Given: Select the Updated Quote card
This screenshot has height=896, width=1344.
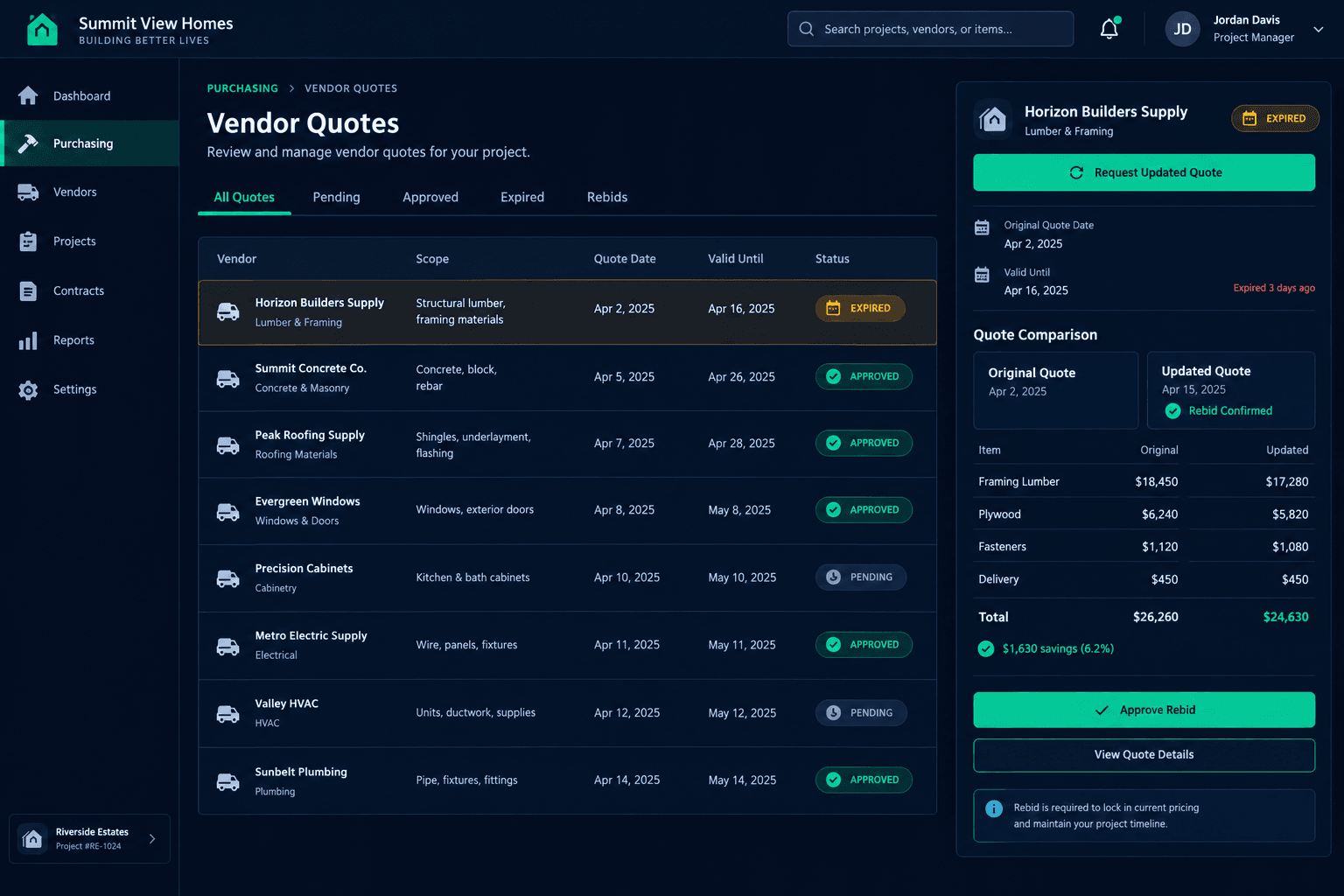Looking at the screenshot, I should click(1230, 390).
